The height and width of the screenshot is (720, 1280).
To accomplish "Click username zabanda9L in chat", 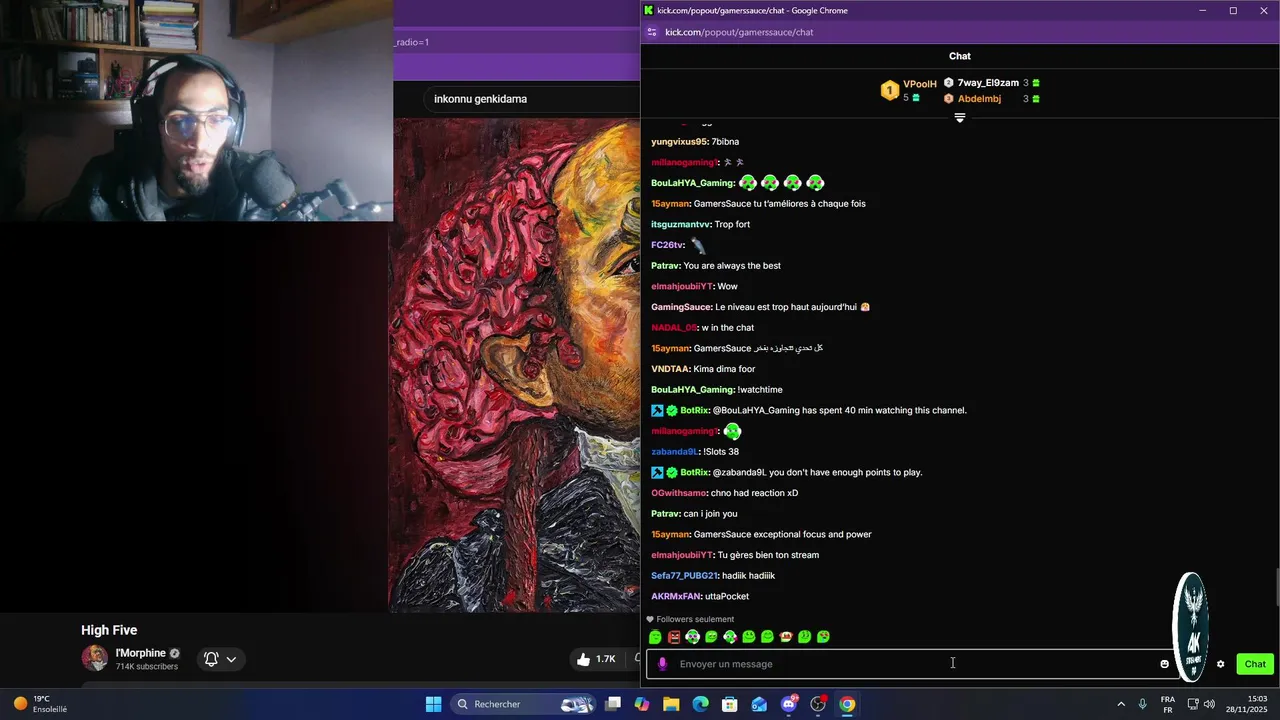I will point(675,452).
